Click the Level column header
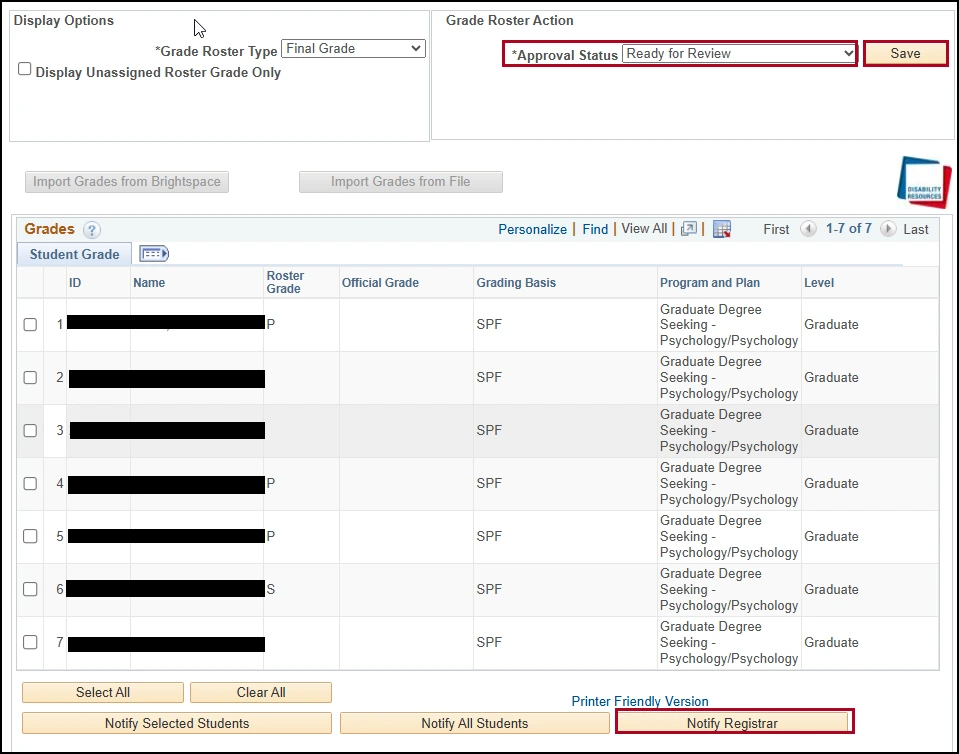 tap(819, 283)
